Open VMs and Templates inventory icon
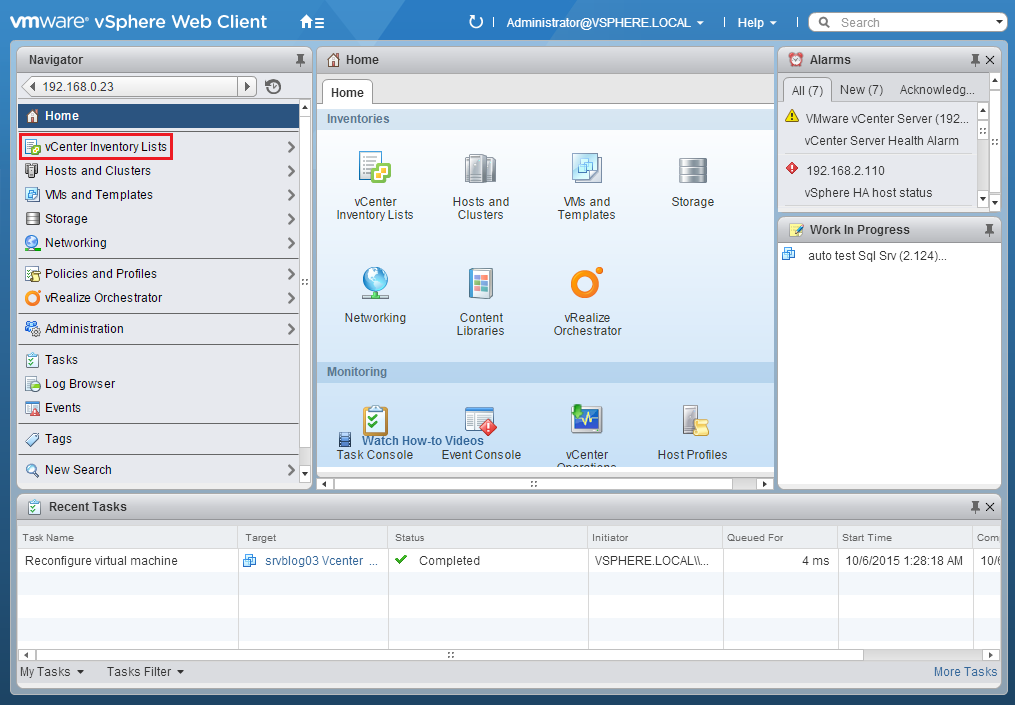The image size is (1015, 705). point(586,168)
